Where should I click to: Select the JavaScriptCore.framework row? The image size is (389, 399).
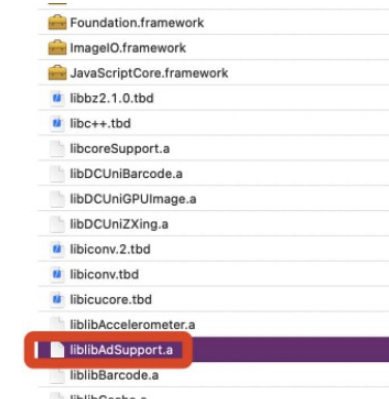[213, 73]
